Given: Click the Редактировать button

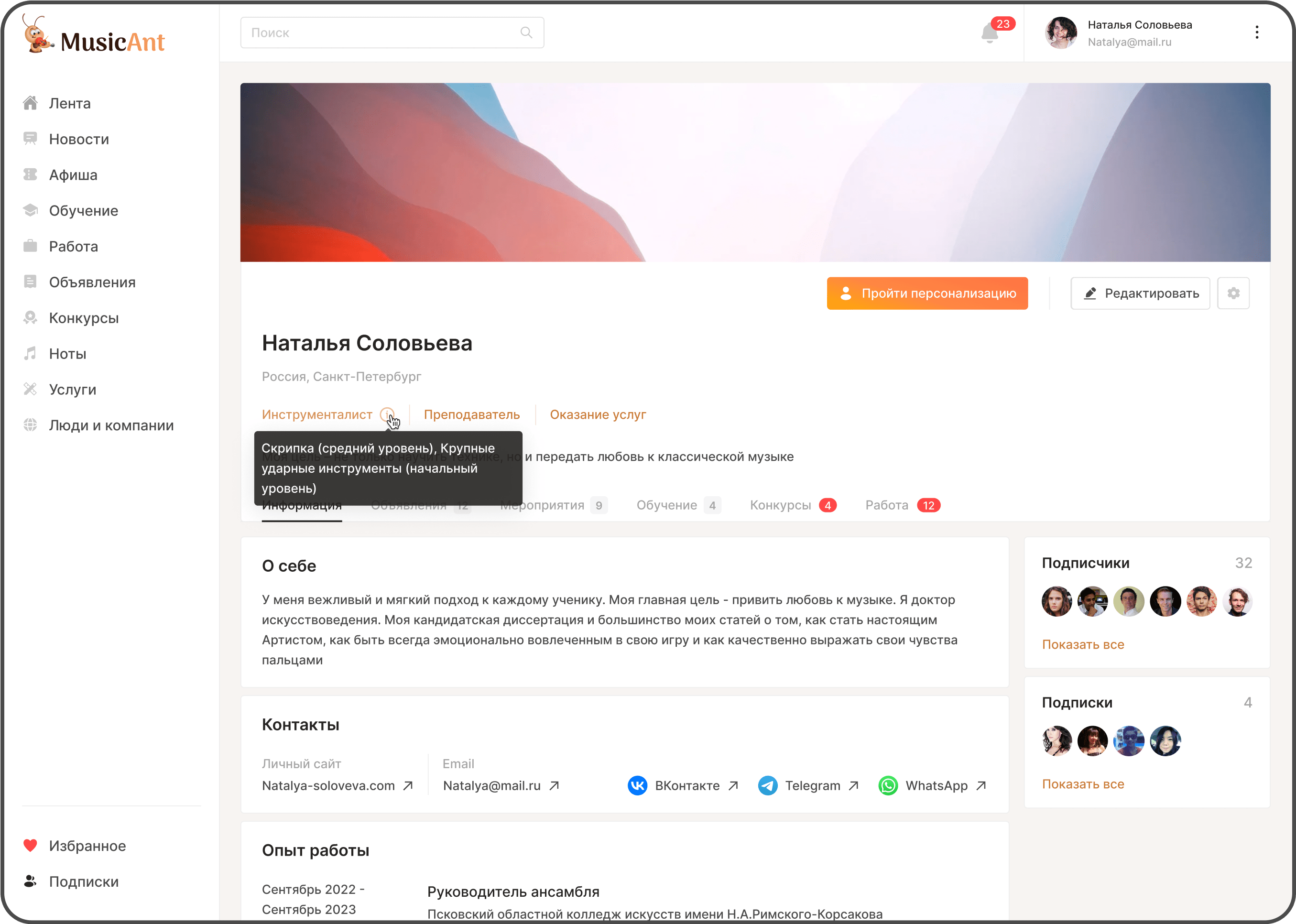Looking at the screenshot, I should point(1140,294).
